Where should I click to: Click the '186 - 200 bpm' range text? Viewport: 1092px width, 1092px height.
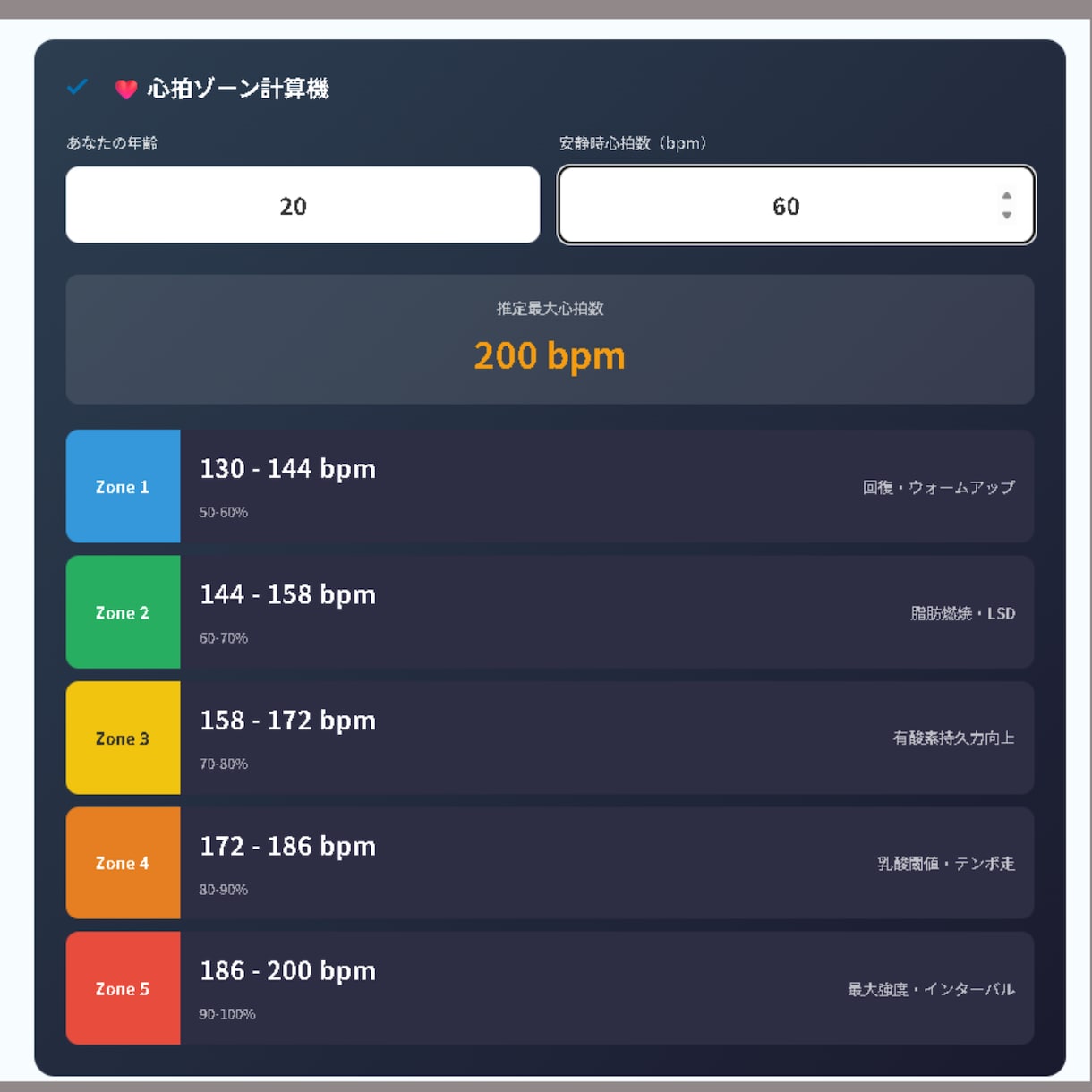click(x=287, y=971)
